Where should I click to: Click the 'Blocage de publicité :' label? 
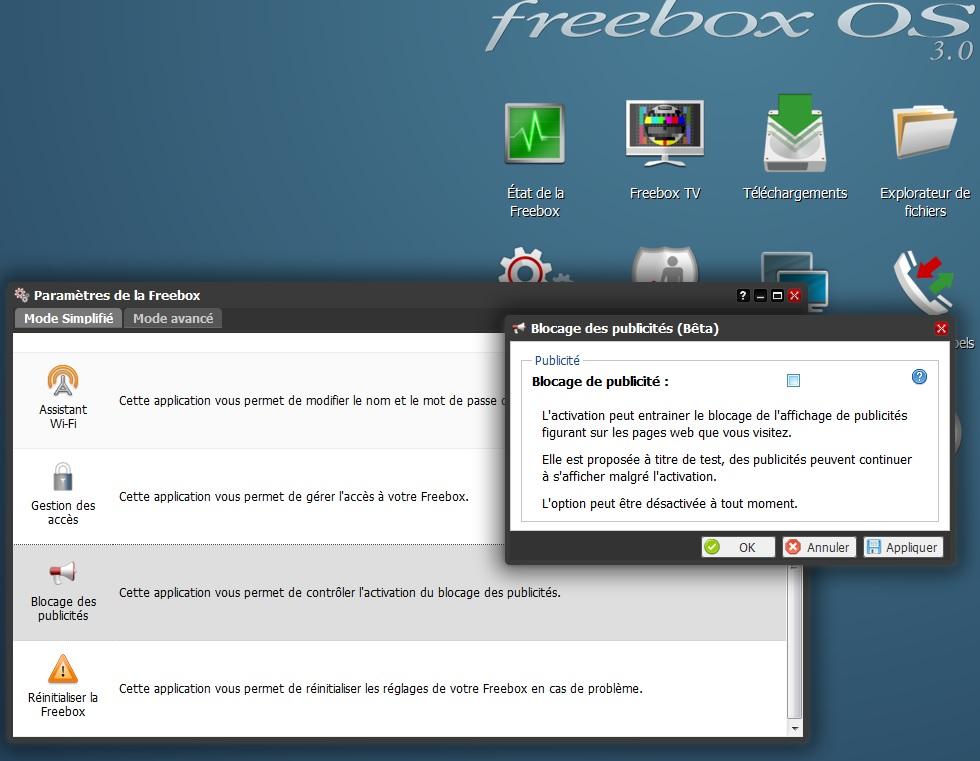click(x=600, y=381)
